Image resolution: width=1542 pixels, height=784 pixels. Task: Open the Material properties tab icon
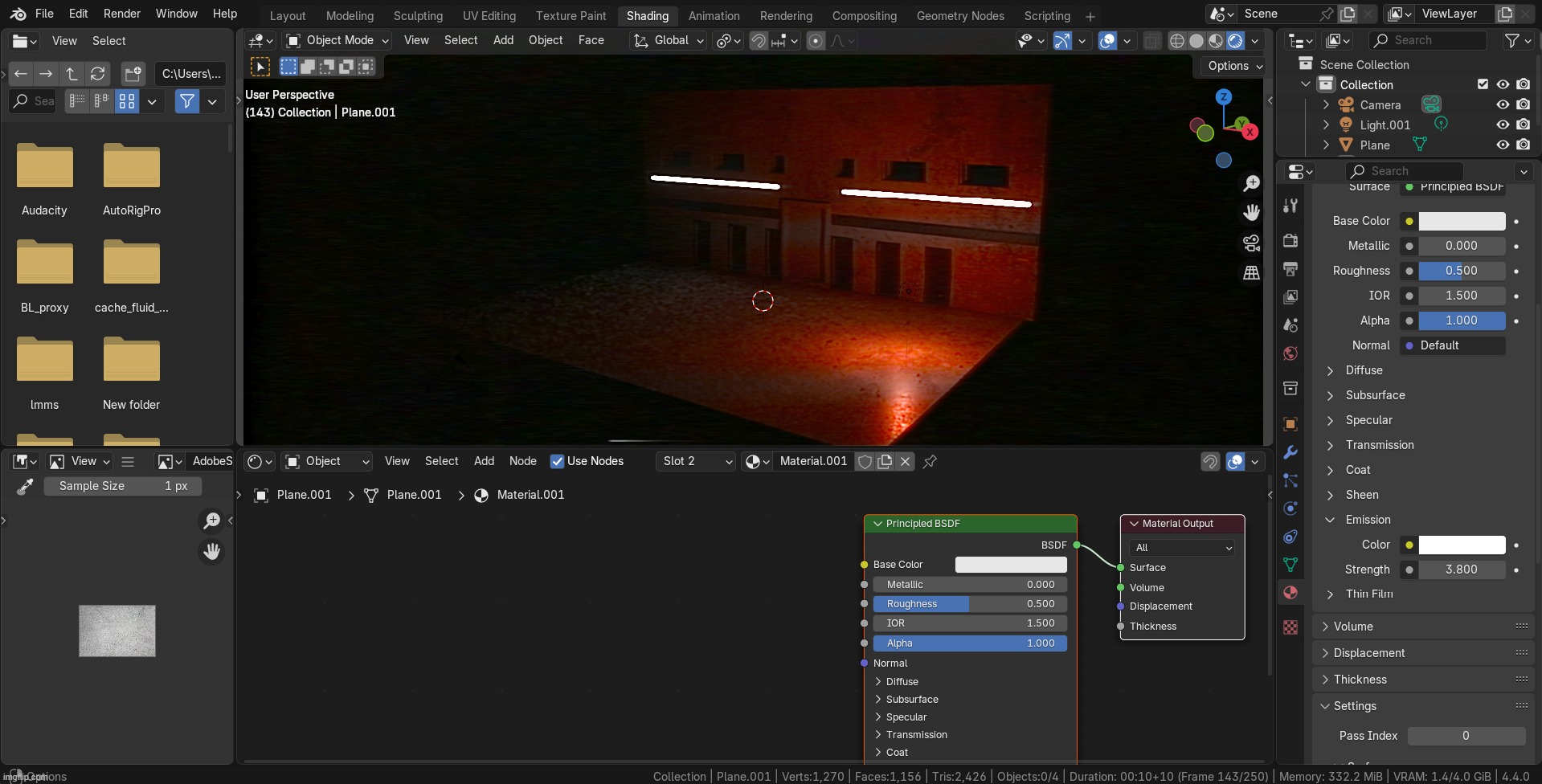1290,593
